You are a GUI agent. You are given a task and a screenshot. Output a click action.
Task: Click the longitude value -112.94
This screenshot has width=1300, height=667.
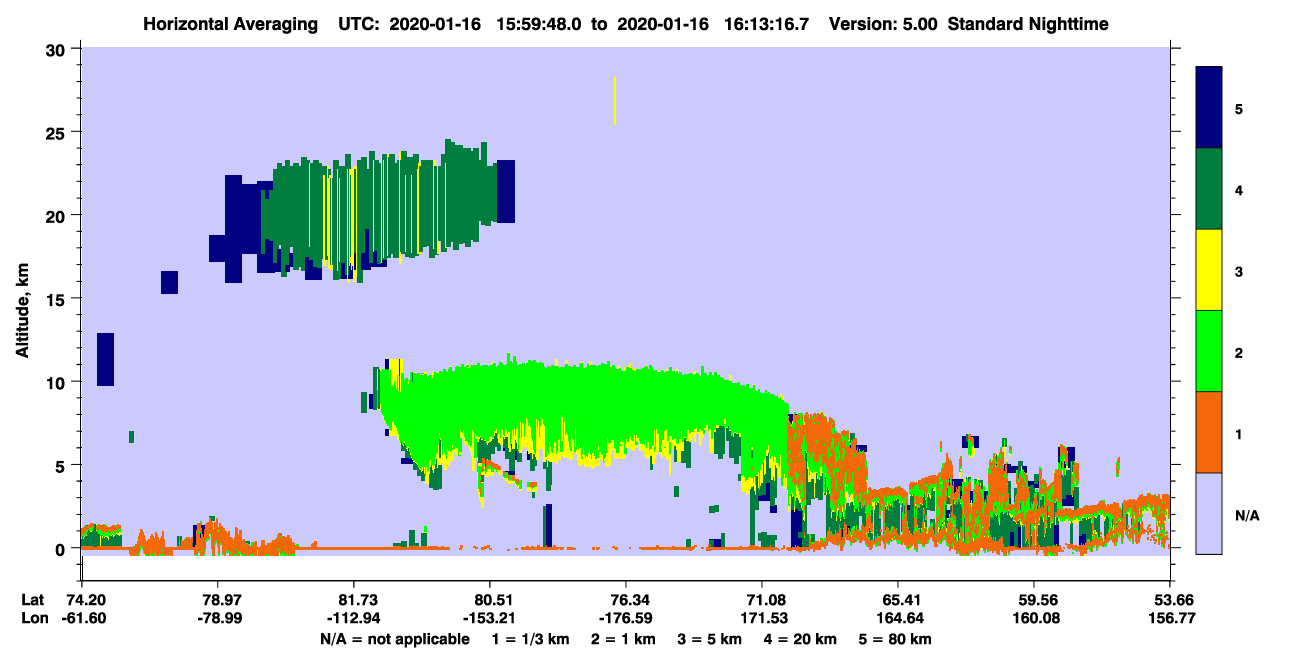point(353,618)
